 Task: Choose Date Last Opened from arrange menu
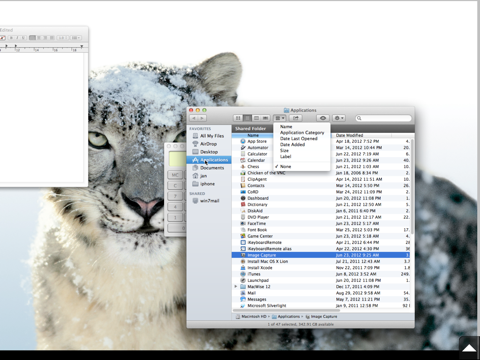(x=299, y=139)
